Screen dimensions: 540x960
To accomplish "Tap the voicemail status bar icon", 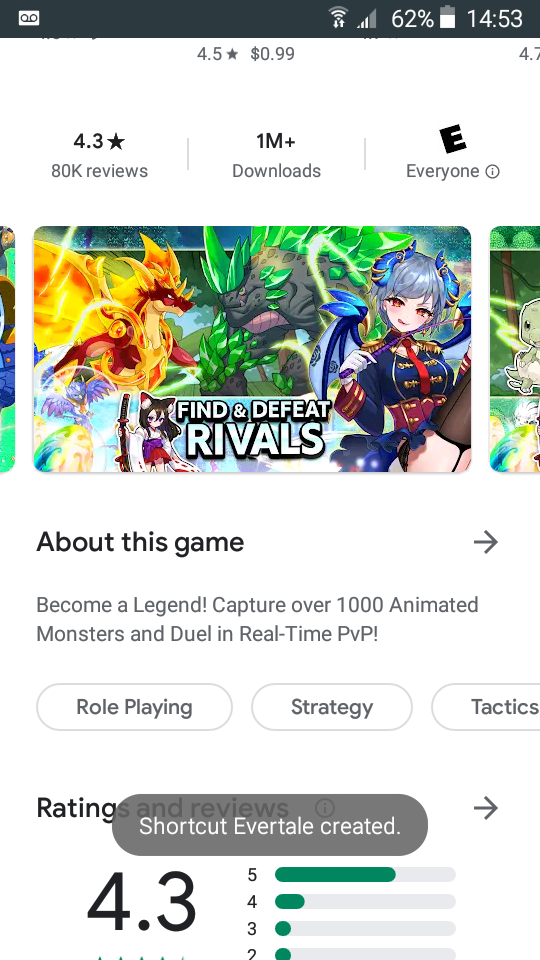I will coord(29,18).
